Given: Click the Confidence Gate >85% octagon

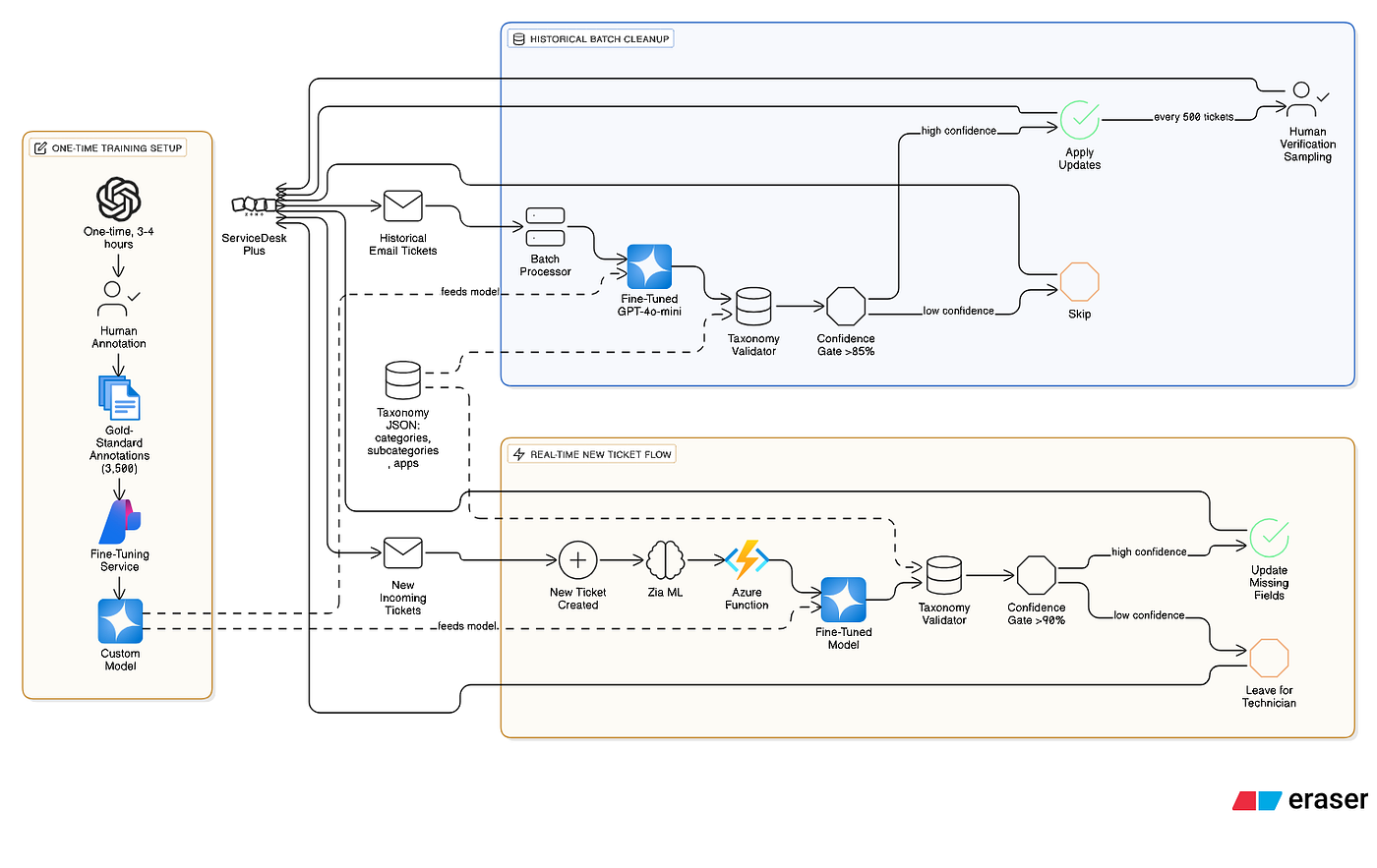Looking at the screenshot, I should pos(846,307).
